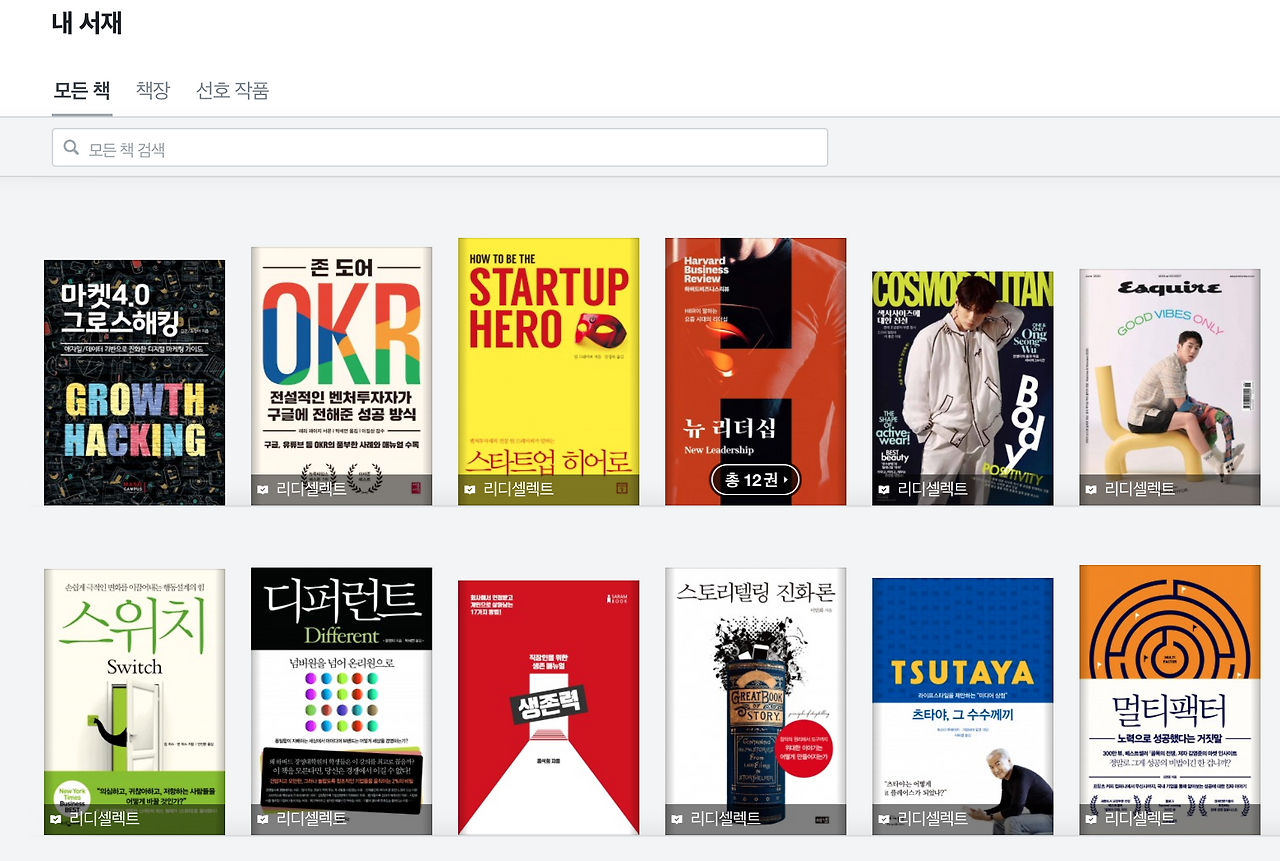Screen dimensions: 1280x861
Task: Open the 마켓4.0 그로스해킹 book cover
Action: tap(135, 383)
